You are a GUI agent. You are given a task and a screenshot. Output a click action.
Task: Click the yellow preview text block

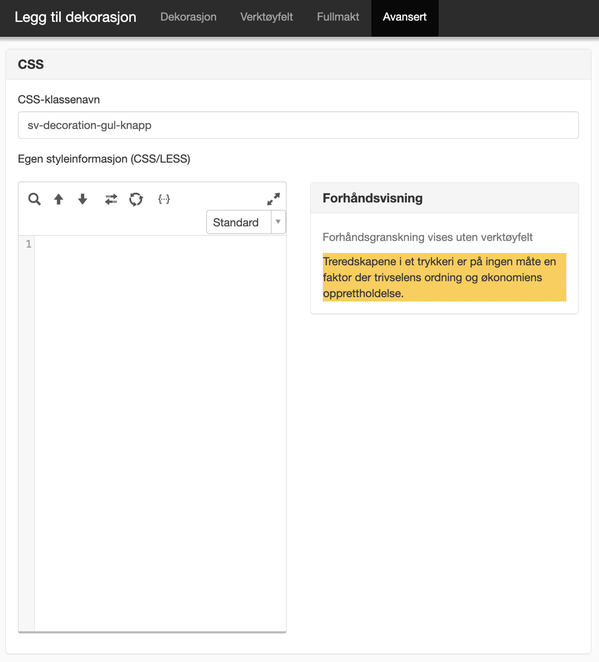pos(445,277)
